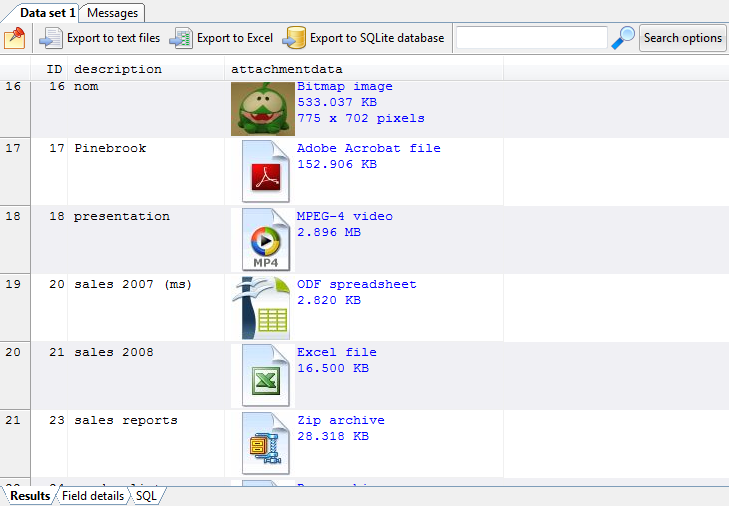
Task: Click the ID column header
Action: point(49,69)
